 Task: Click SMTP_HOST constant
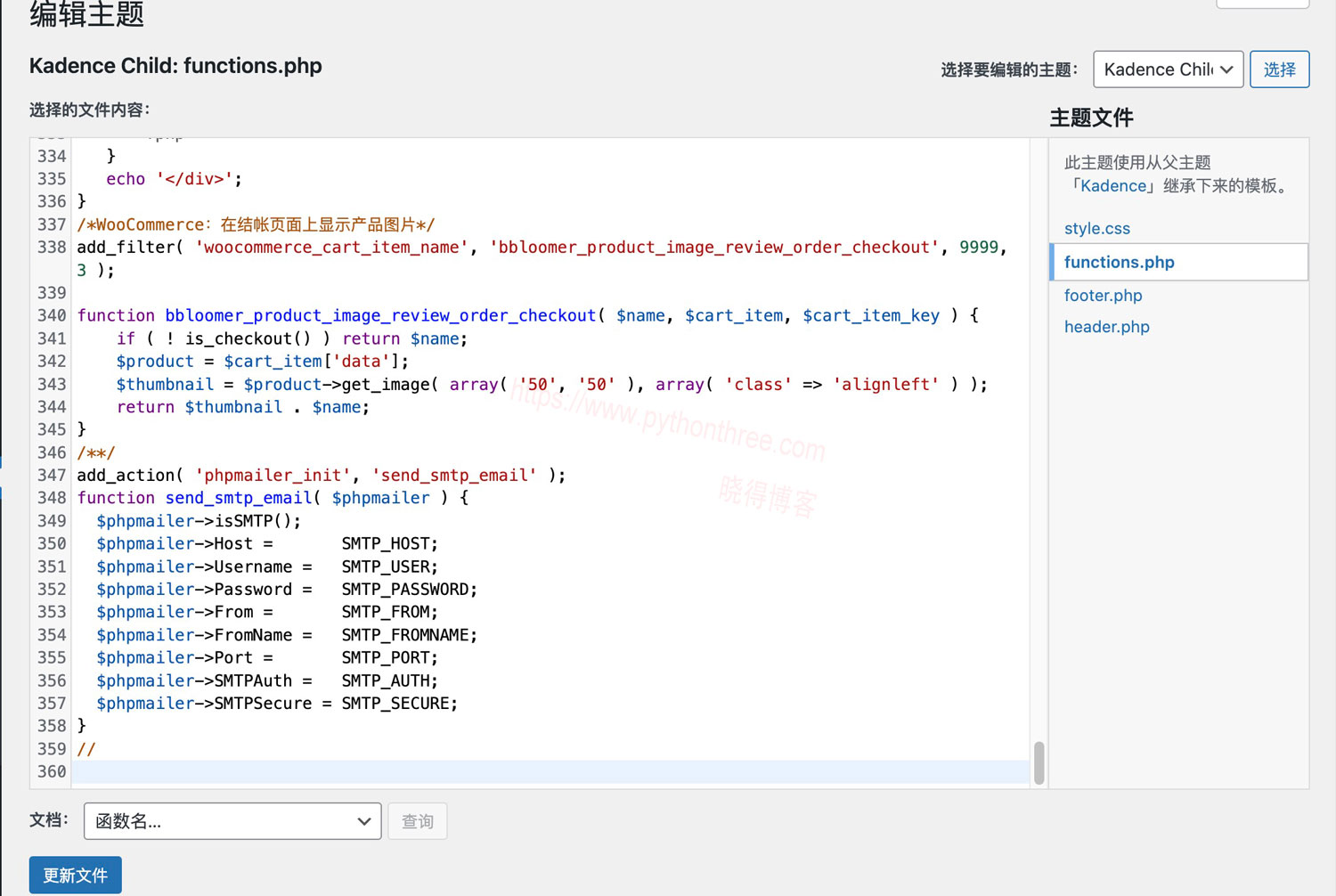tap(385, 543)
